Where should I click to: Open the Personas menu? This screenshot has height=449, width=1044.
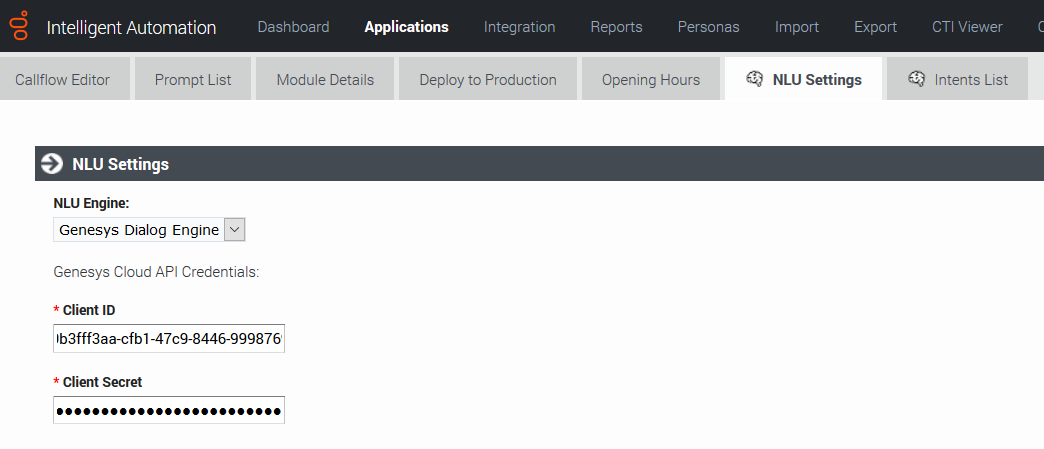(708, 27)
